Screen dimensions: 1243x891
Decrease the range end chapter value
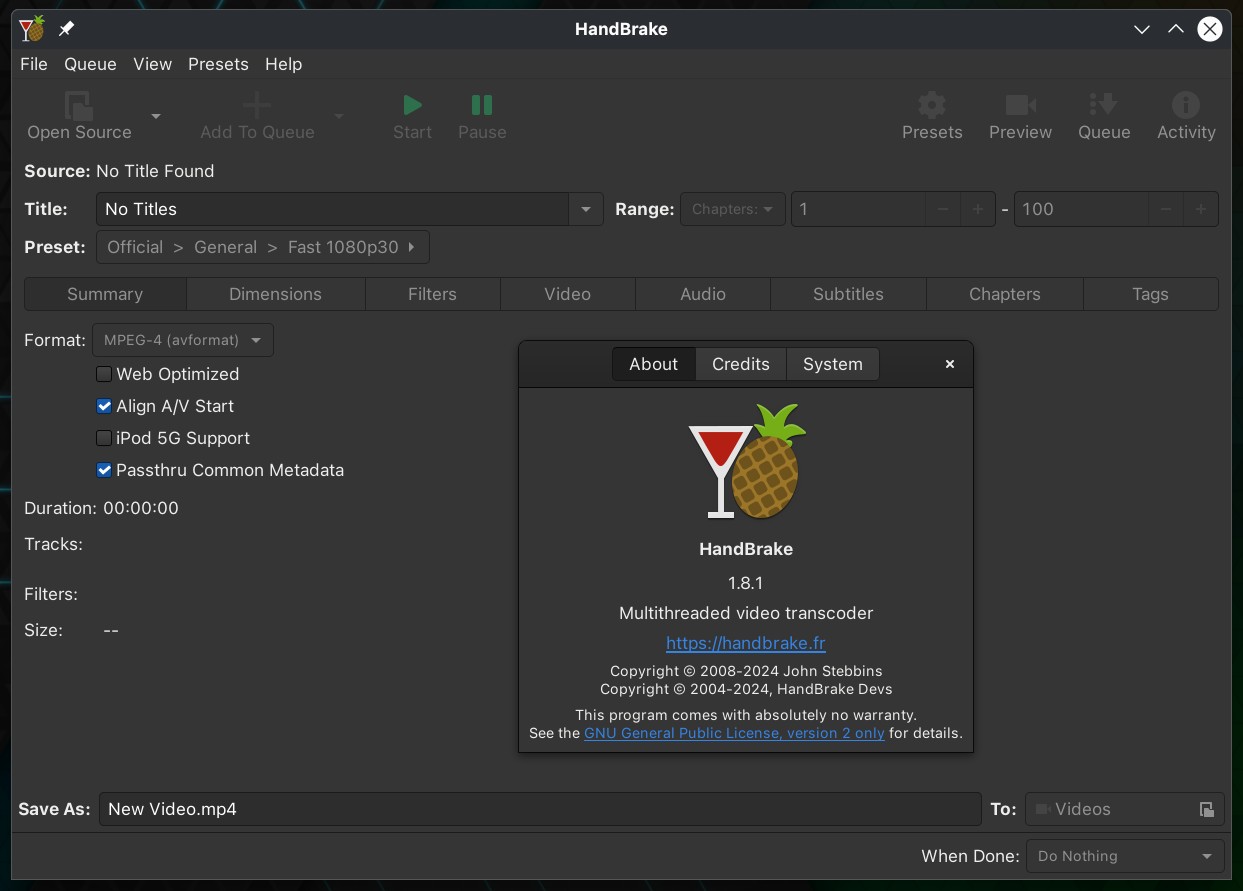pos(1165,209)
